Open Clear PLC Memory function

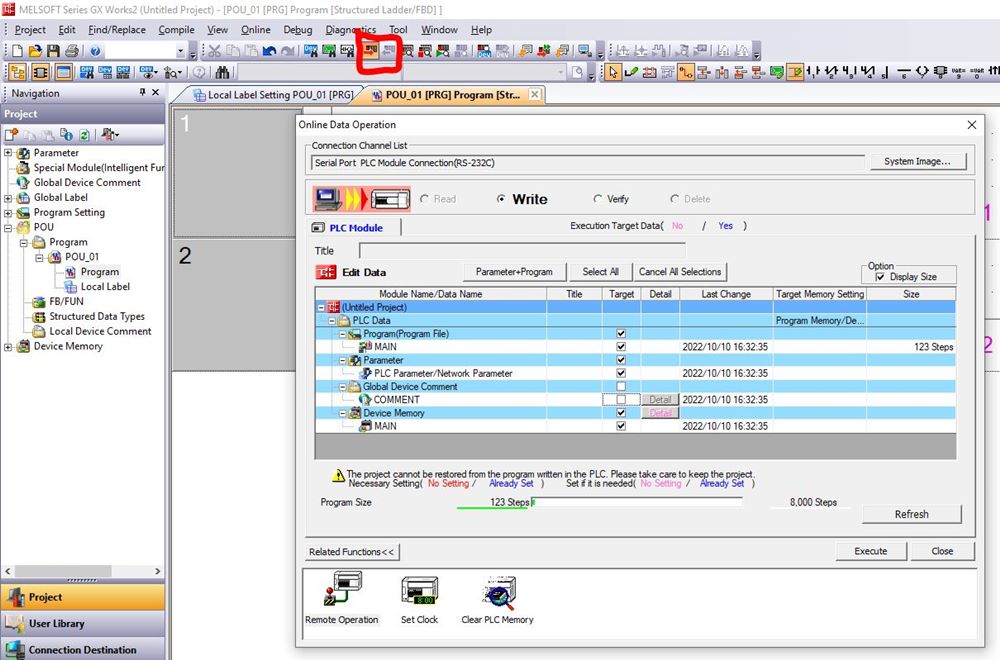[x=497, y=599]
